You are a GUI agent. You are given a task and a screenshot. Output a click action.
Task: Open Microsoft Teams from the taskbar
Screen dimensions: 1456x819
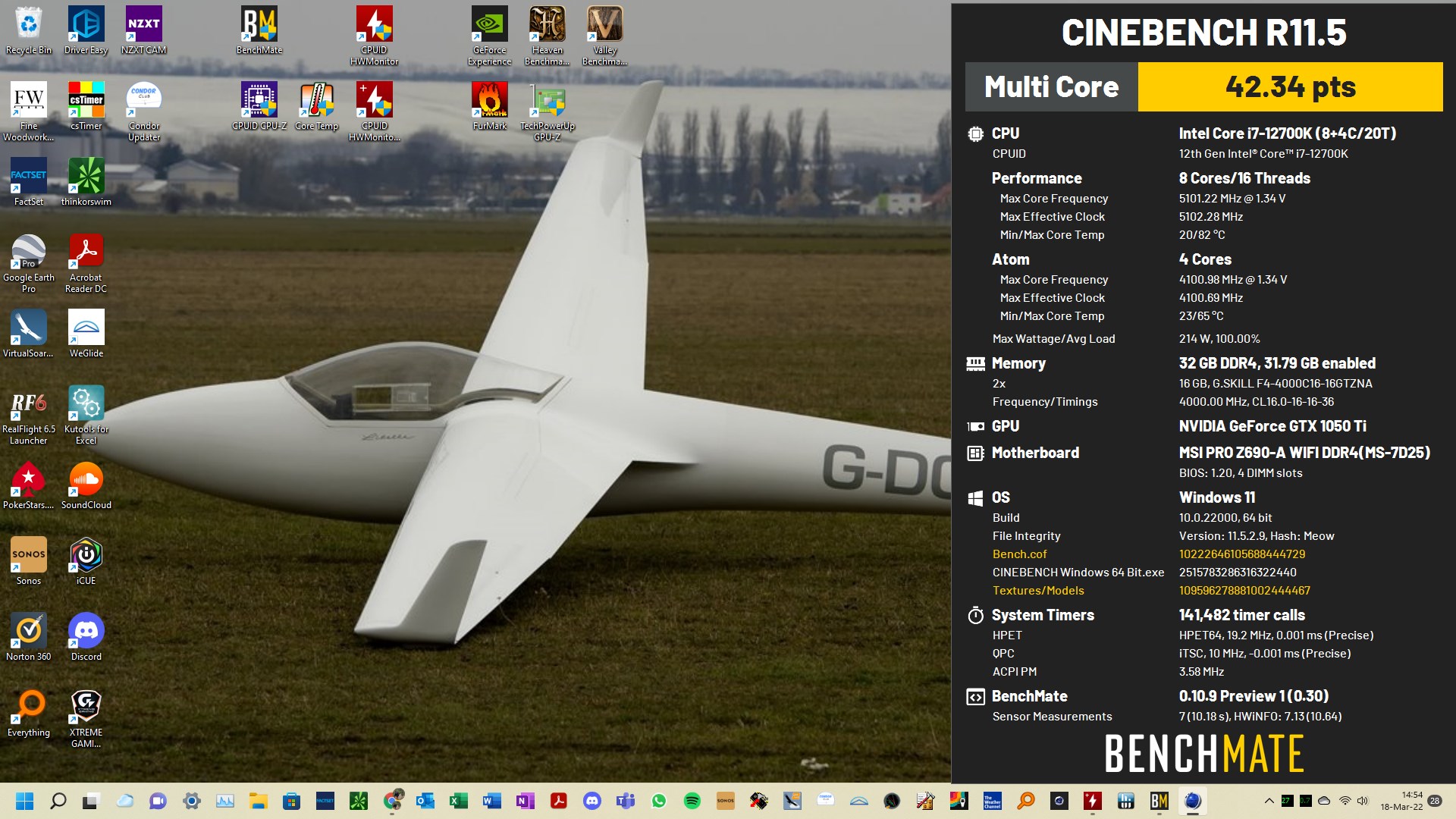pos(625,801)
